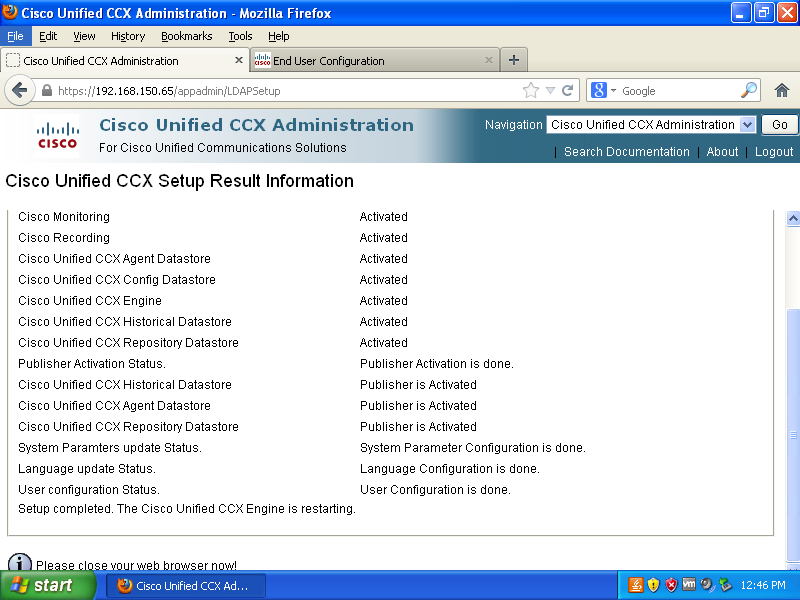
Task: Click the VMware tools tray icon
Action: pyautogui.click(x=689, y=584)
